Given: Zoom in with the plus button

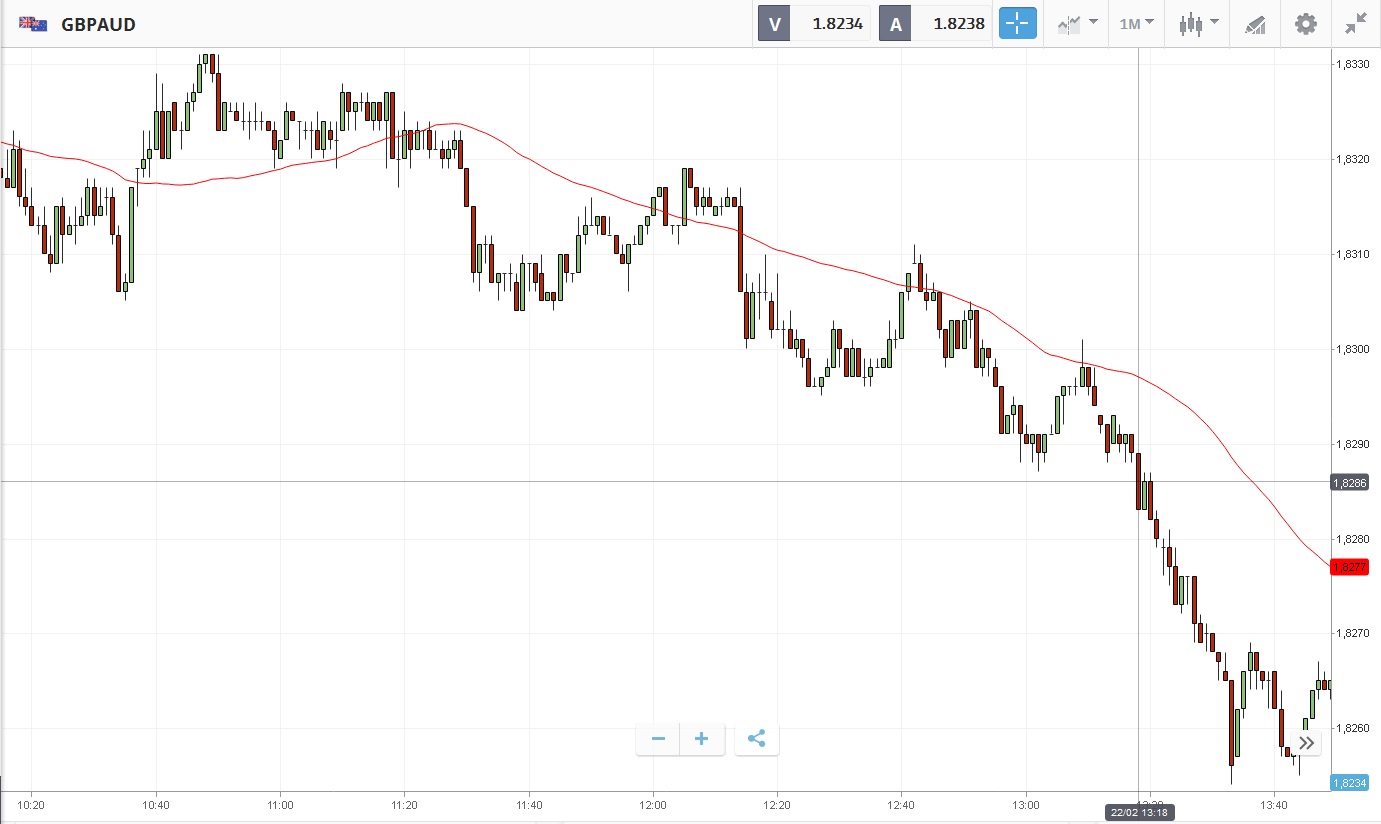Looking at the screenshot, I should 702,739.
